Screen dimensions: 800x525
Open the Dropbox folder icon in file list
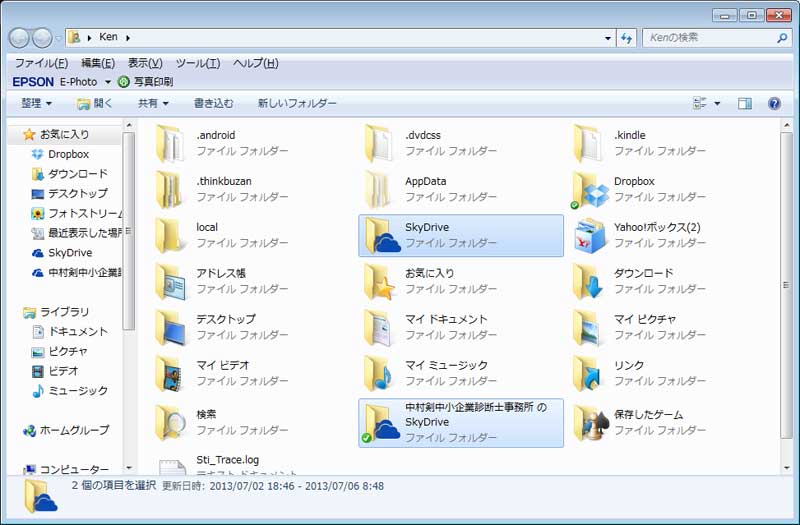coord(591,189)
